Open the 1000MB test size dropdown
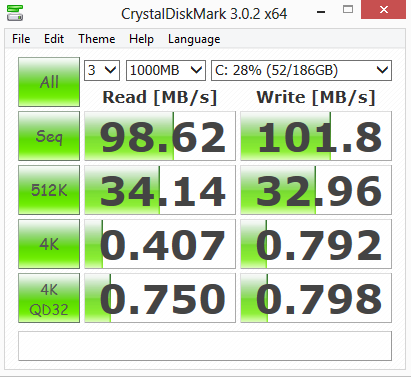Screen dimensions: 411x377 [x=166, y=70]
